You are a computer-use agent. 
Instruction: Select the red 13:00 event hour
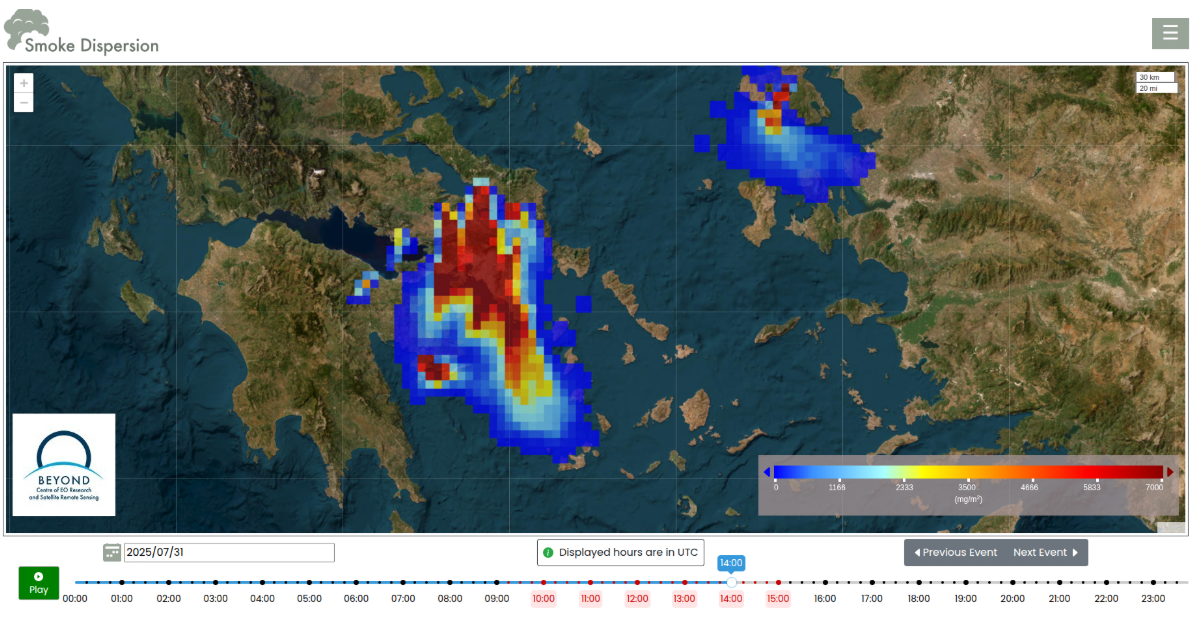click(x=684, y=598)
